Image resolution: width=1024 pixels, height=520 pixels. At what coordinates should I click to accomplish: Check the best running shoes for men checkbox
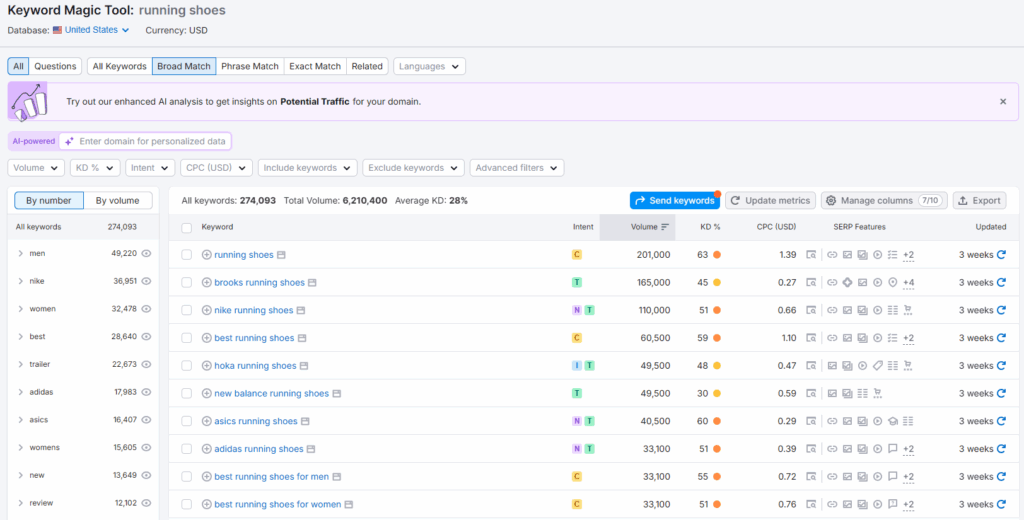pyautogui.click(x=187, y=477)
